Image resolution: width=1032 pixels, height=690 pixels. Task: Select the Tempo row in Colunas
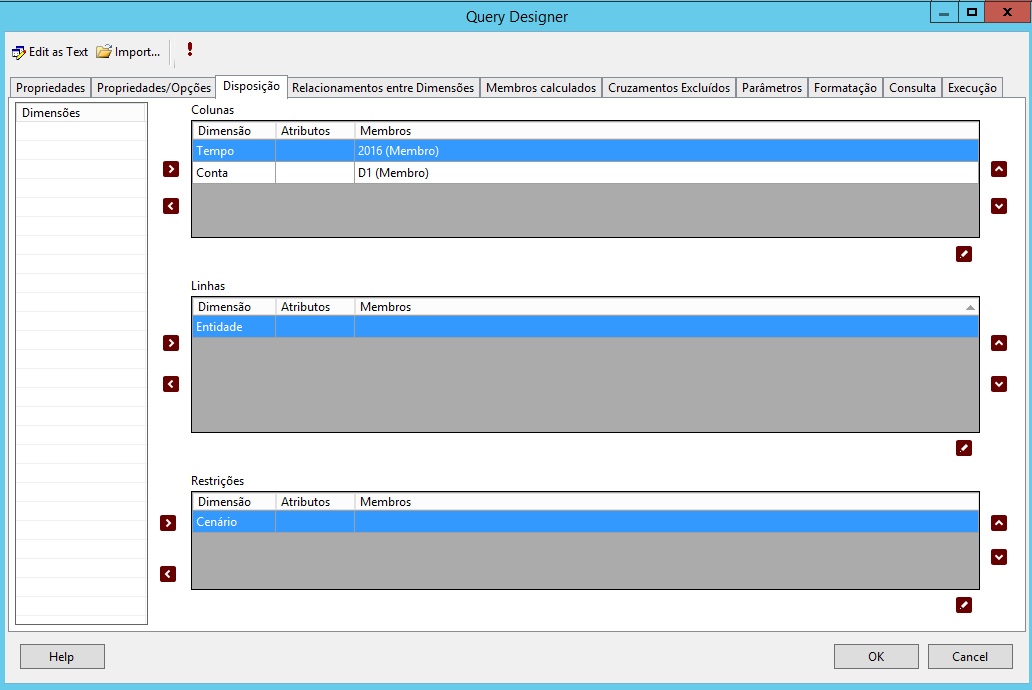pos(585,151)
